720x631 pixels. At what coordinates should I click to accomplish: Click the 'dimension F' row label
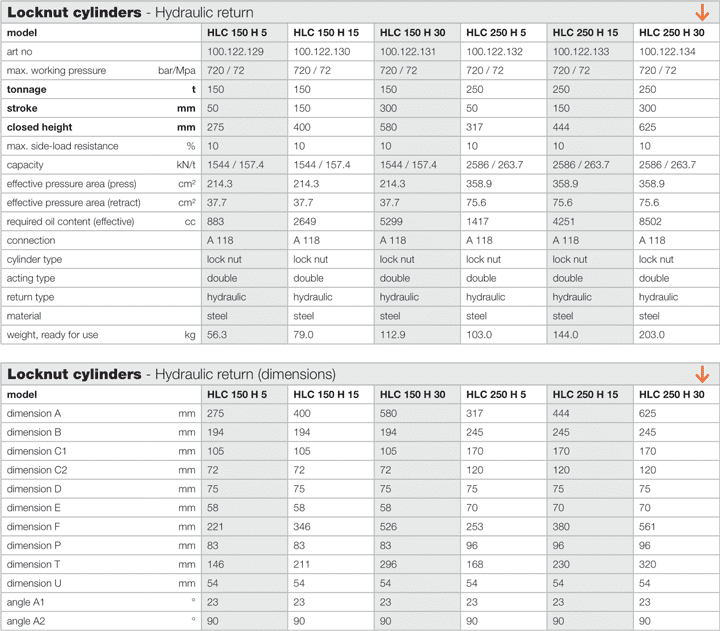[x=34, y=526]
